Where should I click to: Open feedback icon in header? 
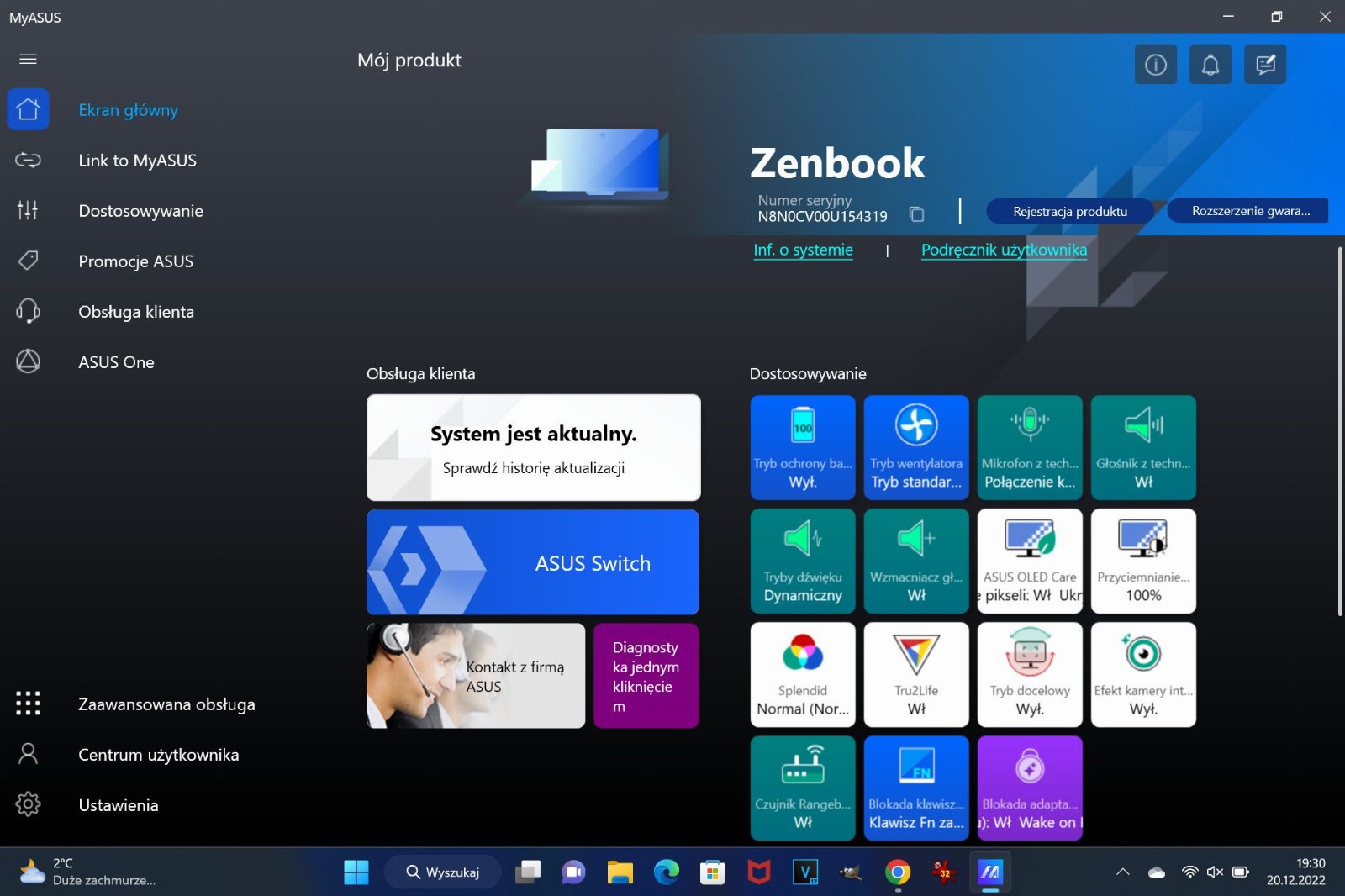(x=1265, y=64)
